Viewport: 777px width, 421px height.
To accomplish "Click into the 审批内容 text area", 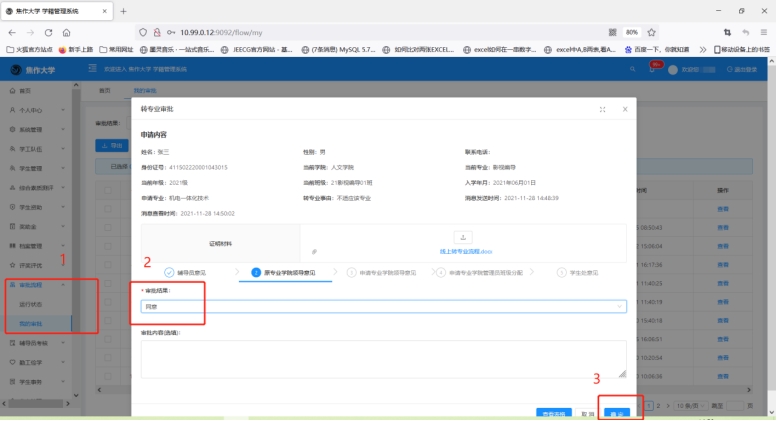I will (380, 358).
